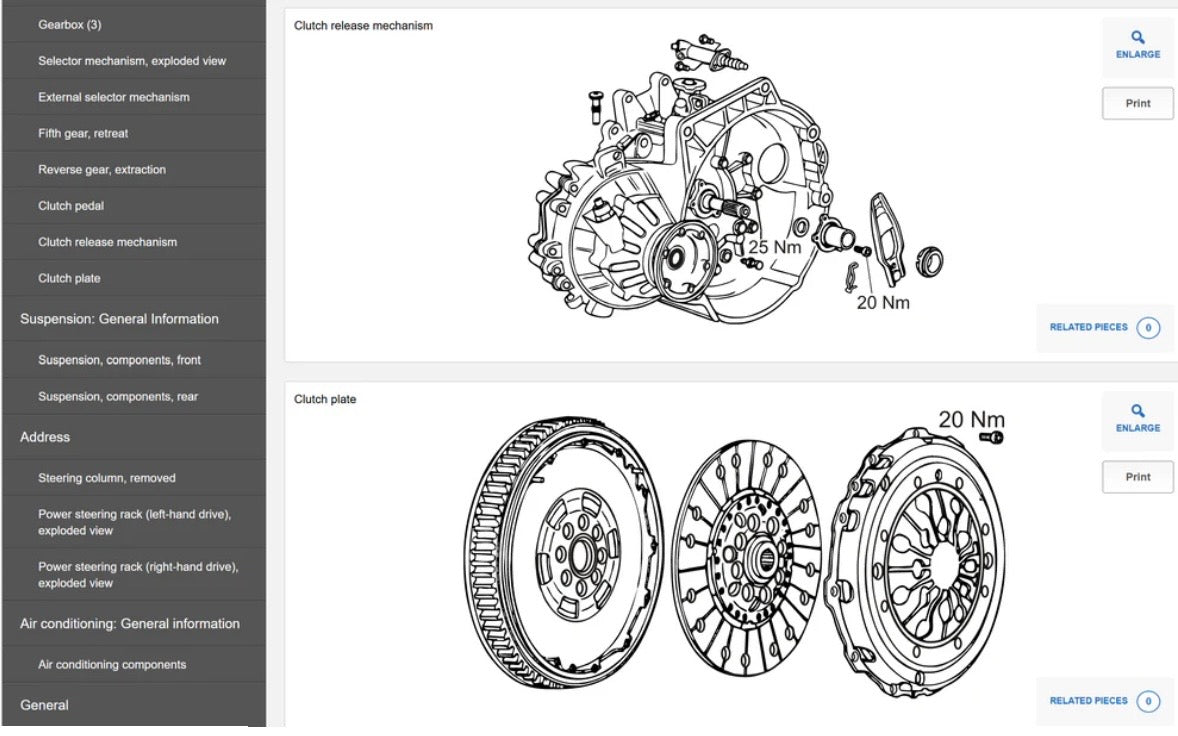The width and height of the screenshot is (1178, 736).
Task: Print the Clutch release mechanism diagram
Action: pos(1137,104)
